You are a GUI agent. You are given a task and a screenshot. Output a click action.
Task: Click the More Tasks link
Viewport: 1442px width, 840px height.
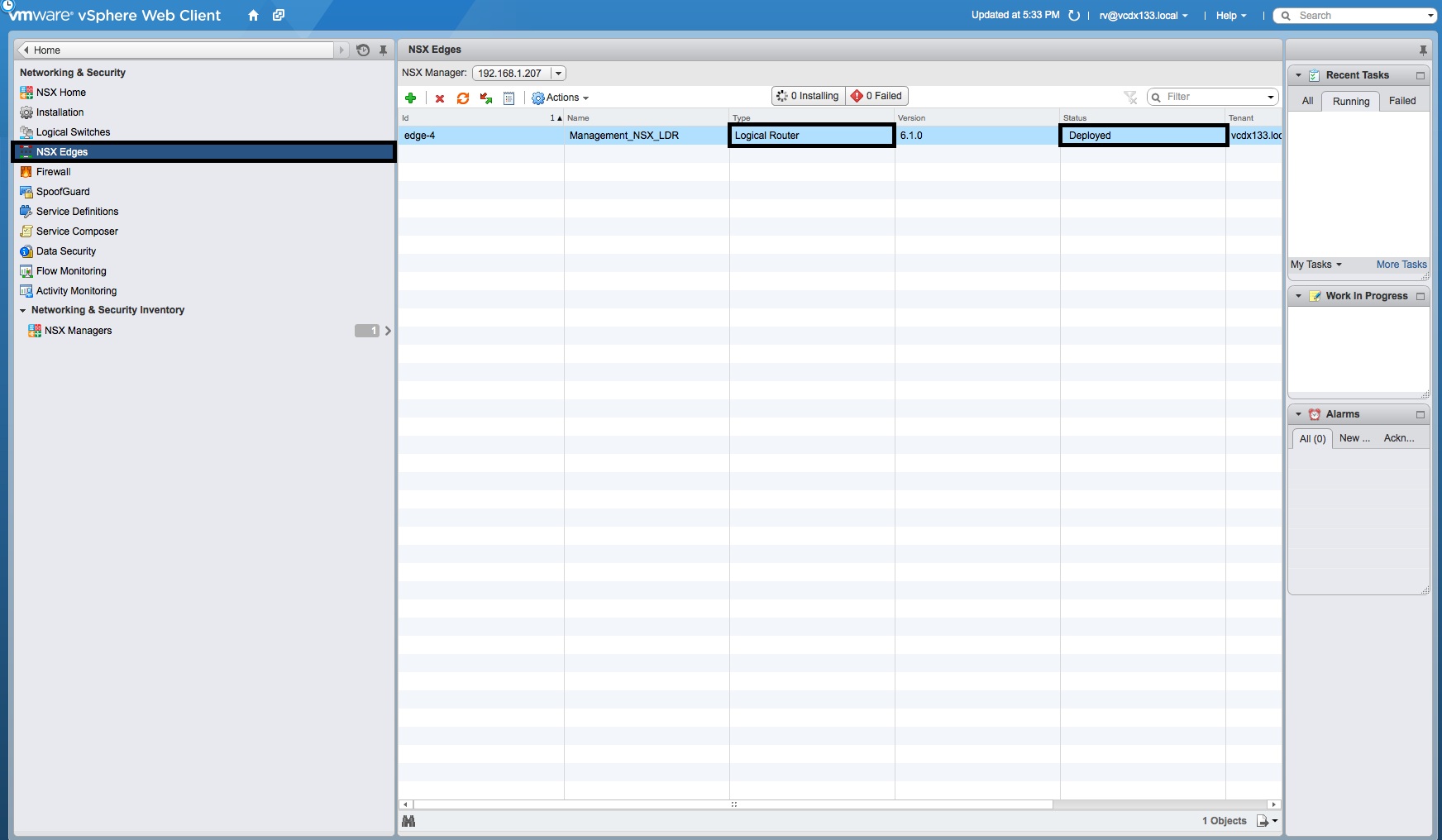click(x=1401, y=265)
